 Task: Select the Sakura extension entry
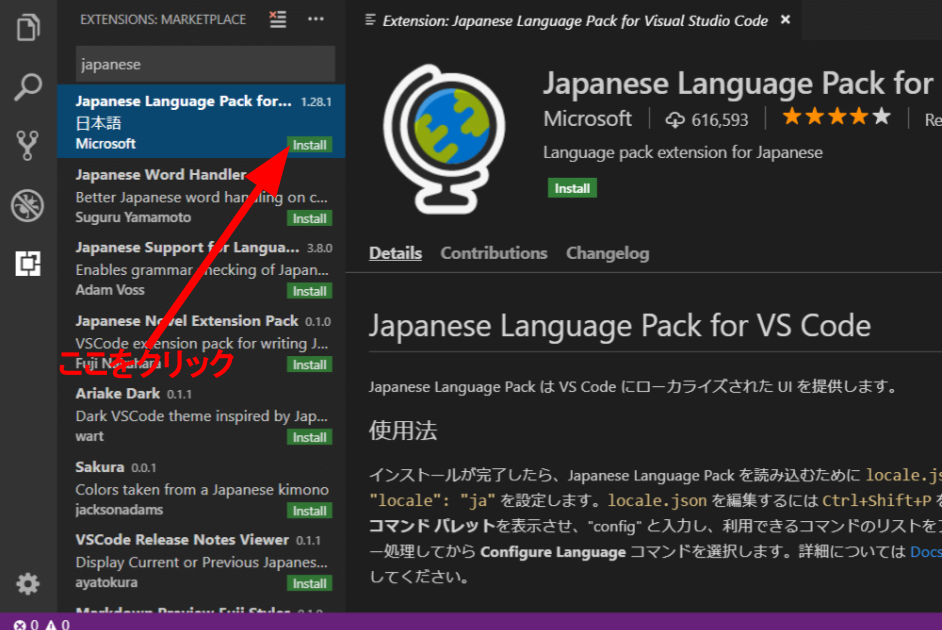tap(201, 487)
